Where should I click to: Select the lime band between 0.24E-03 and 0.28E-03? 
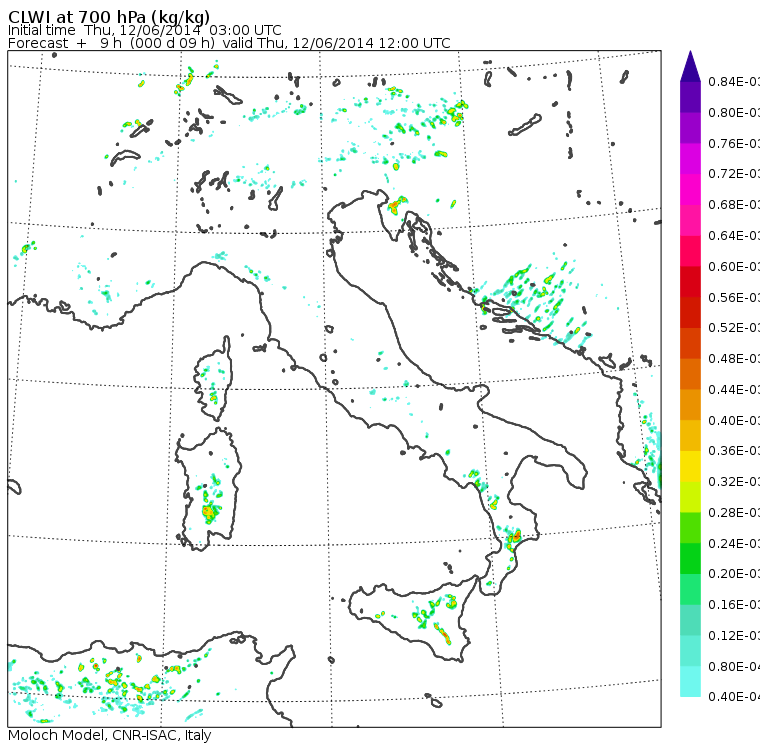pos(690,528)
